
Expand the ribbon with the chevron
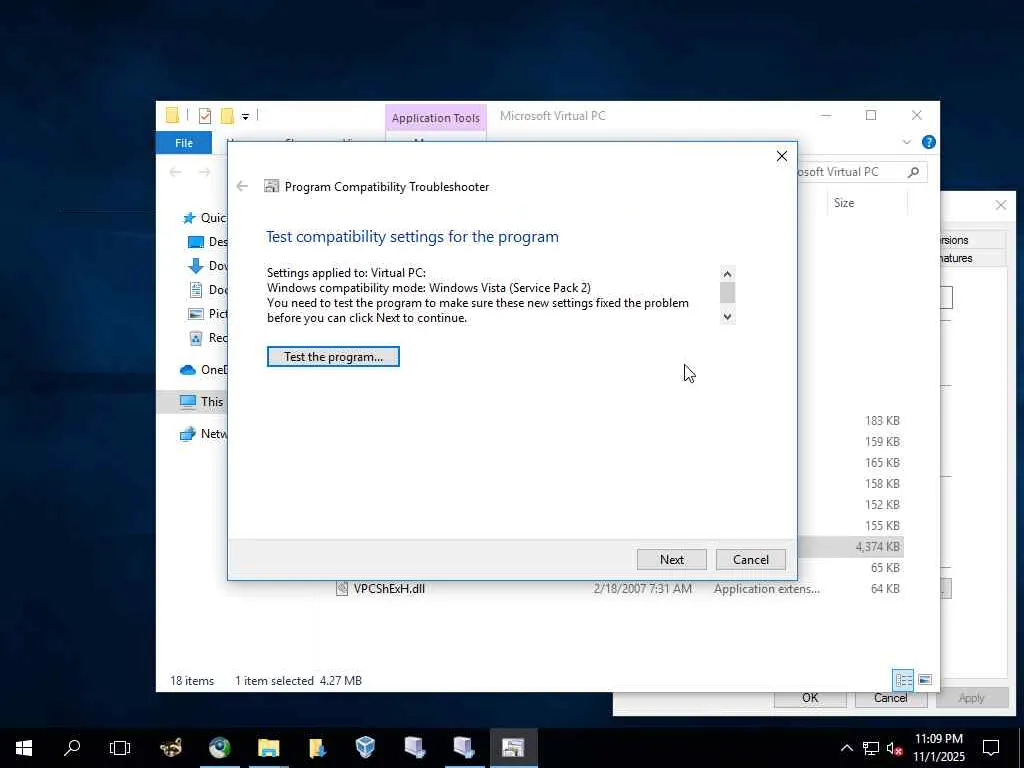[x=906, y=142]
